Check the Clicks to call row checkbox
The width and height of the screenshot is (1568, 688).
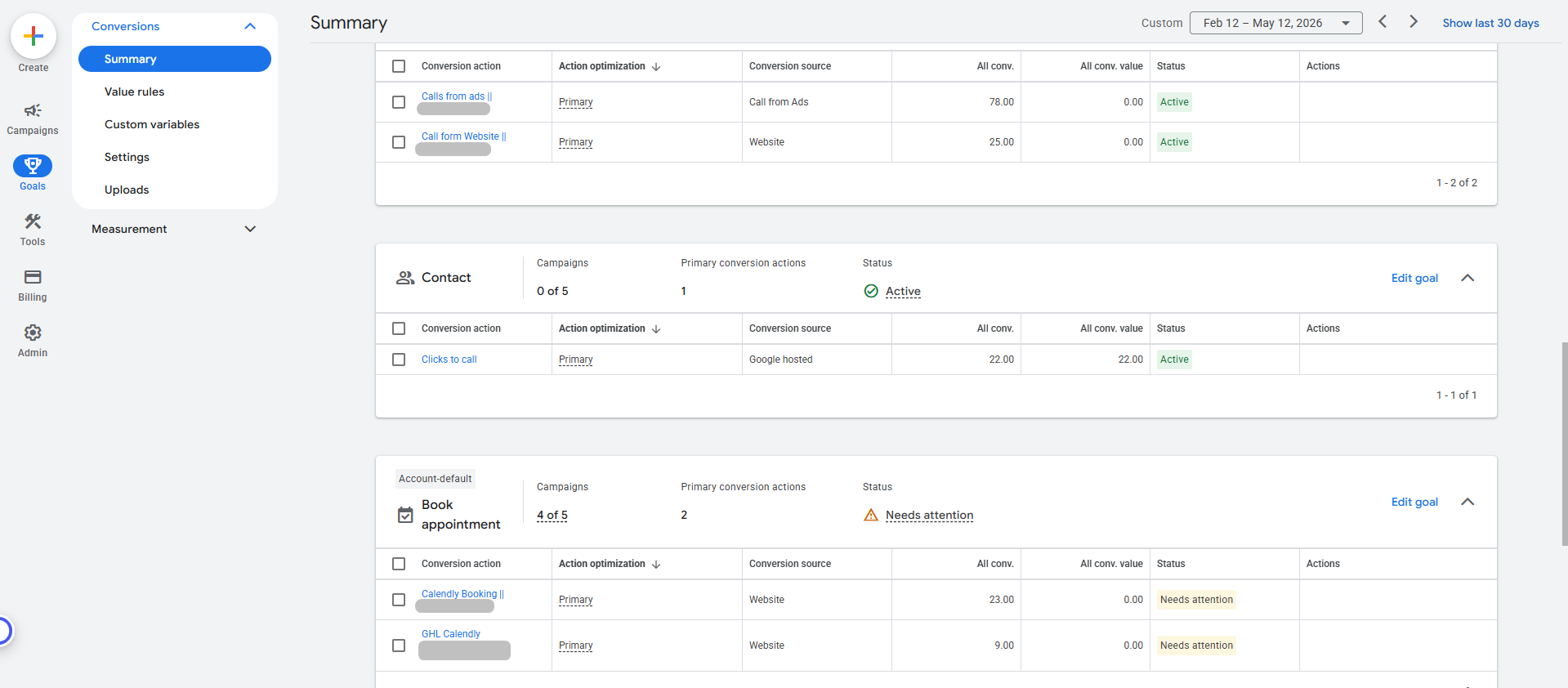coord(399,360)
